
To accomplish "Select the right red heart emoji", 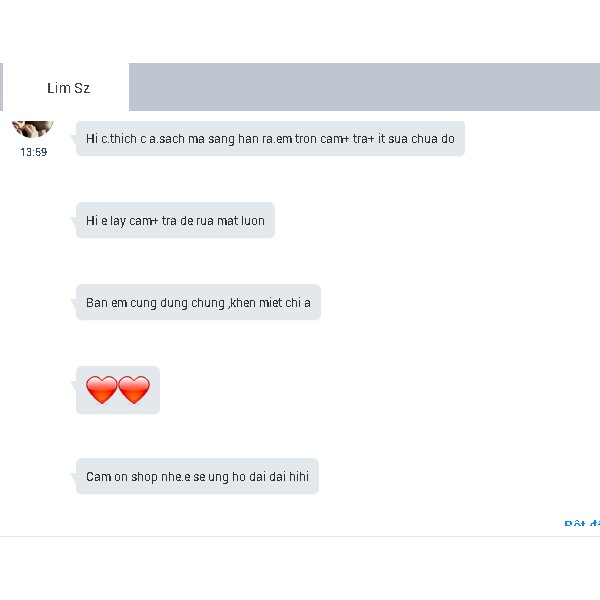I will [134, 390].
